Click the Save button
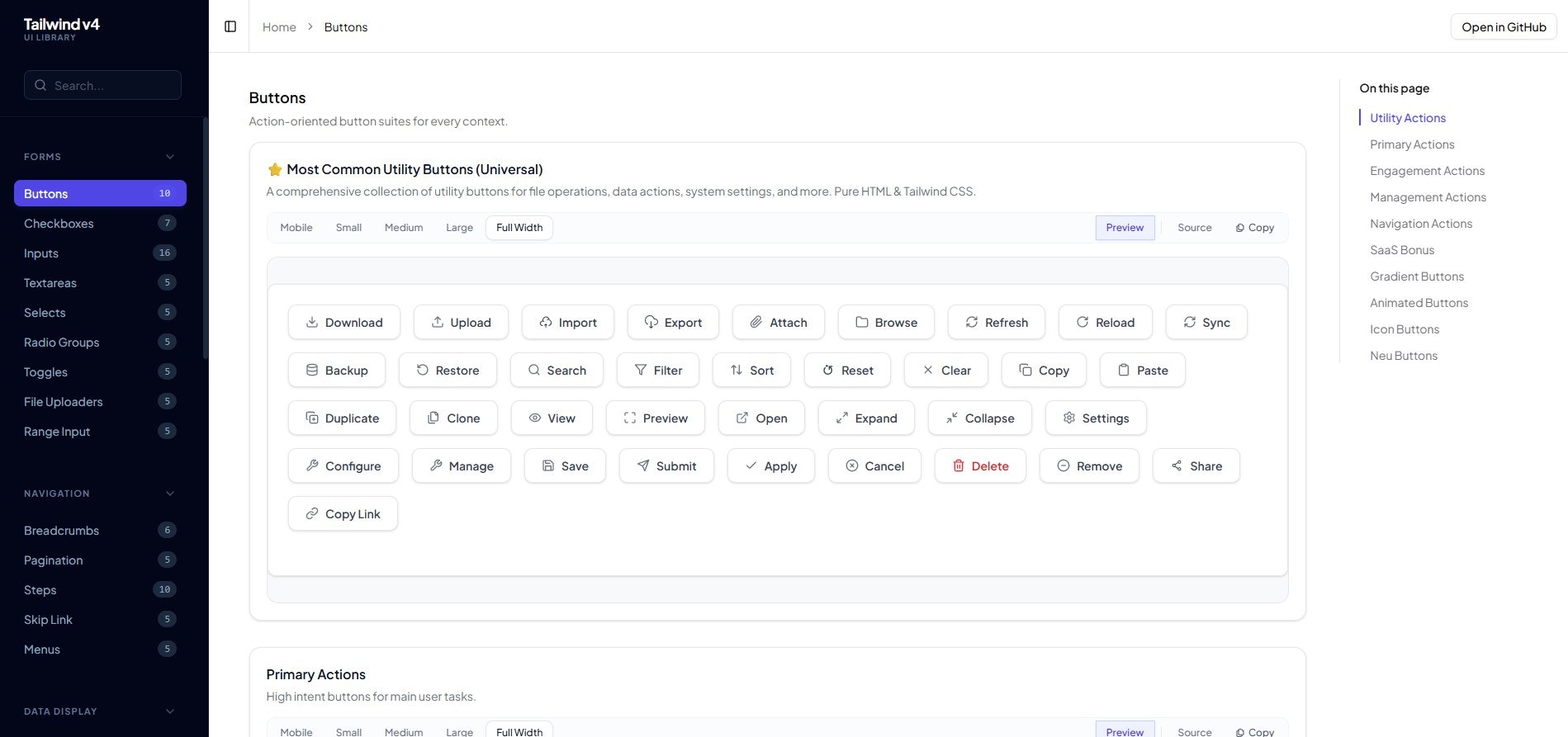The height and width of the screenshot is (737, 1568). (x=565, y=465)
